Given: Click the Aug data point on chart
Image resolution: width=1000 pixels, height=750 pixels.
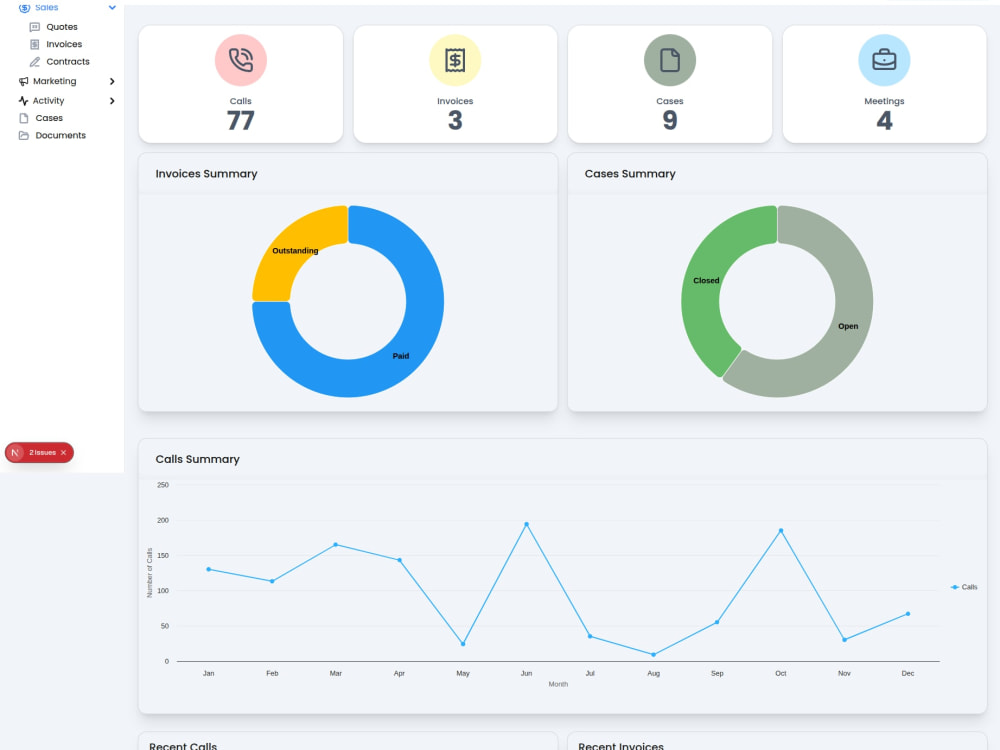Looking at the screenshot, I should 653,654.
